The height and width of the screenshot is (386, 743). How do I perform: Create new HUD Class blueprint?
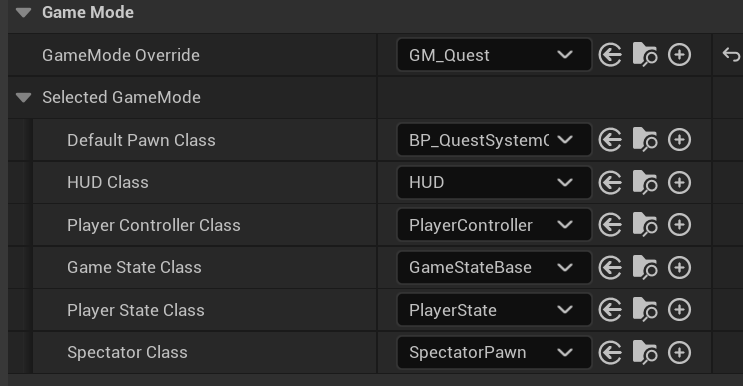pos(680,182)
